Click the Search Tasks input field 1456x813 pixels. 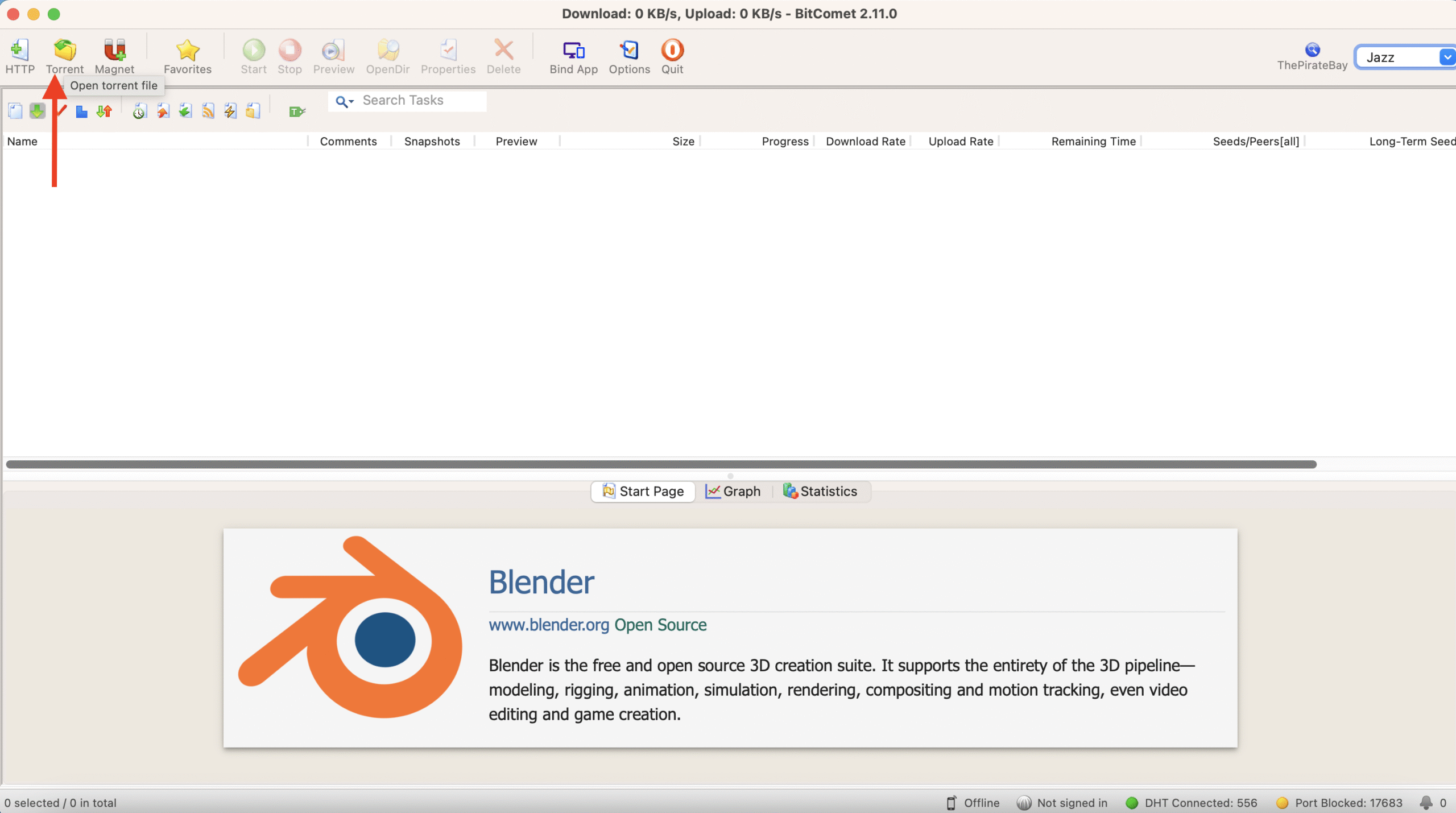tap(421, 101)
